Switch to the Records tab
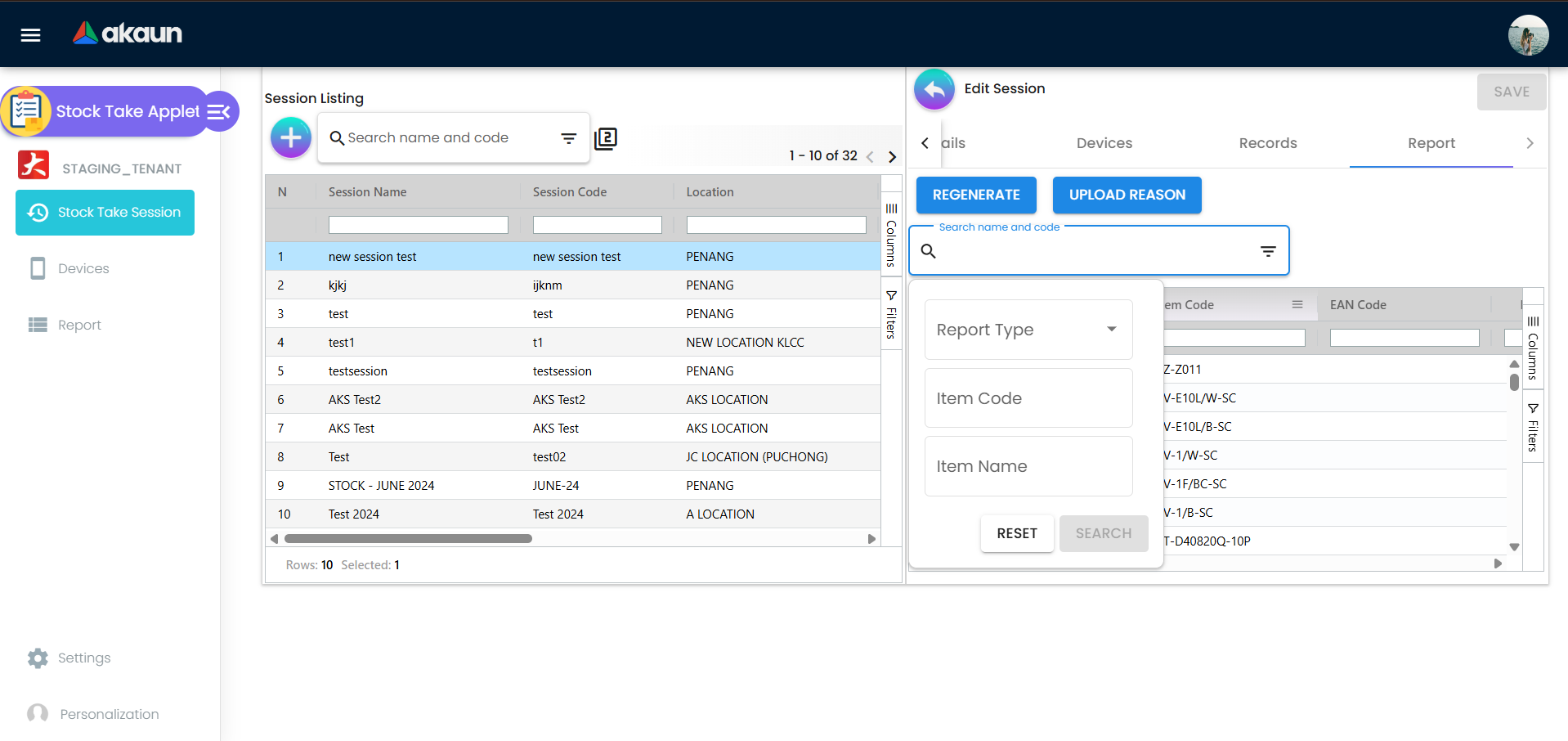This screenshot has width=1568, height=741. (1267, 143)
